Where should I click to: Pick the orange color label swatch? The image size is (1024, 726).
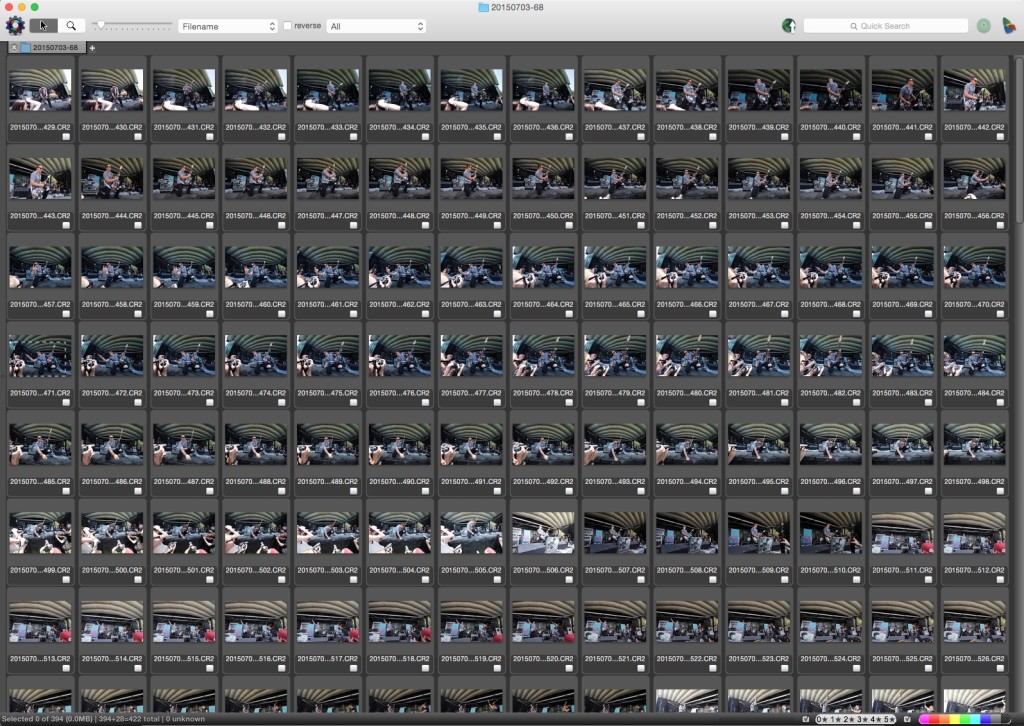[944, 719]
